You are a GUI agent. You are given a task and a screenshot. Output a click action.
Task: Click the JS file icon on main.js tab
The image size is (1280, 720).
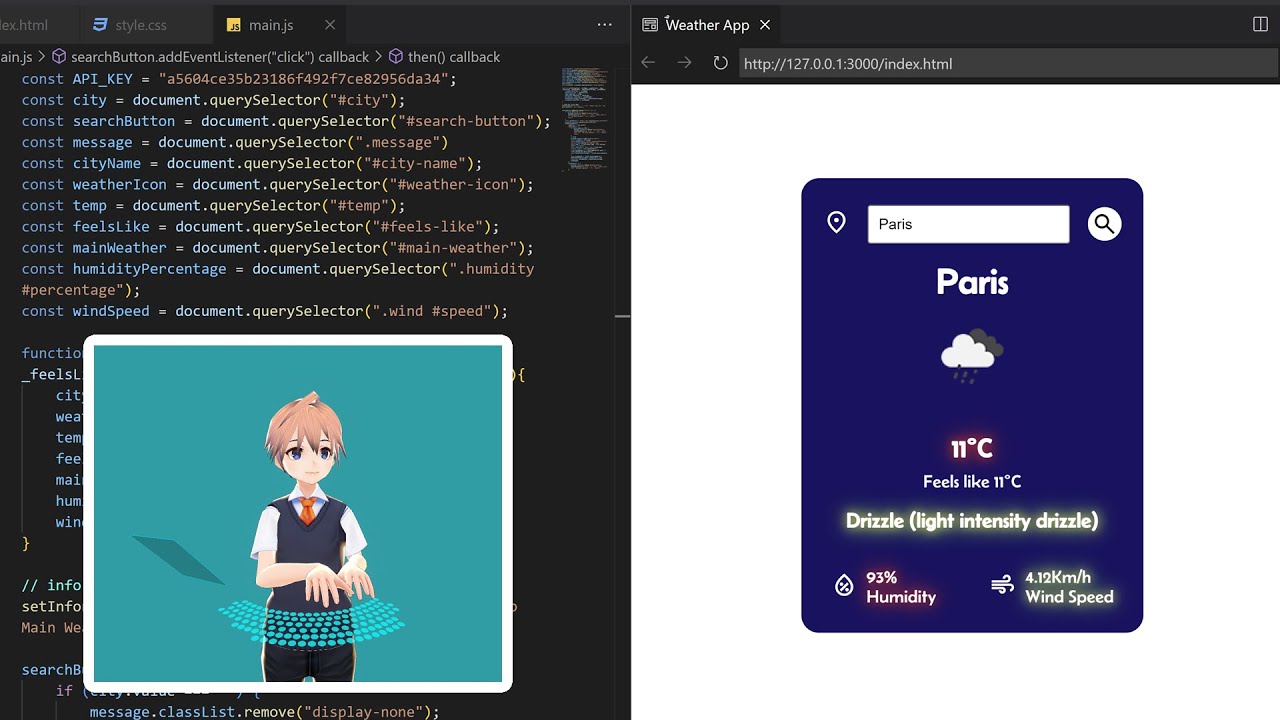click(234, 25)
